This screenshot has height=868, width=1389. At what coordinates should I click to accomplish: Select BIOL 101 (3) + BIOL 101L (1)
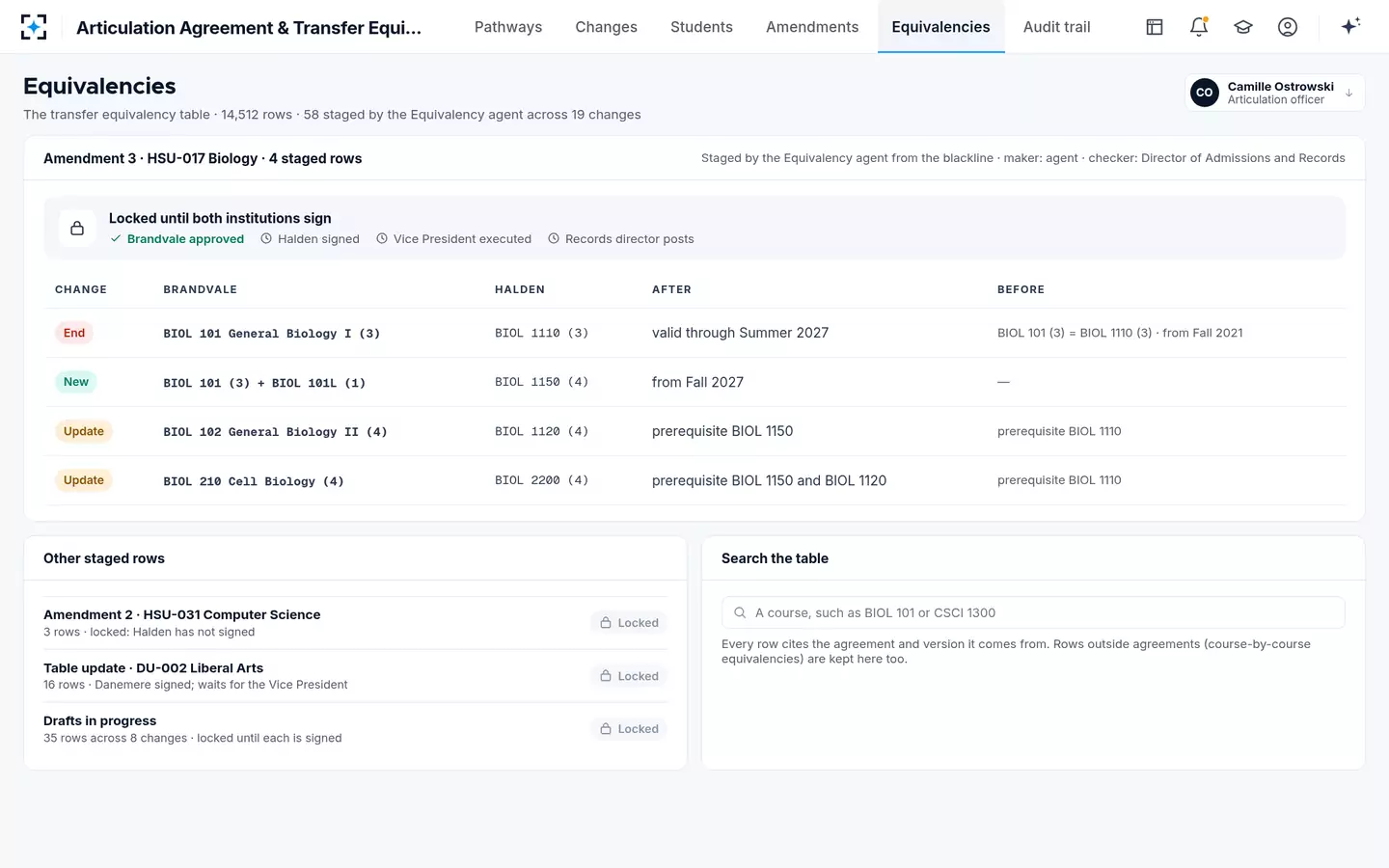tap(264, 383)
